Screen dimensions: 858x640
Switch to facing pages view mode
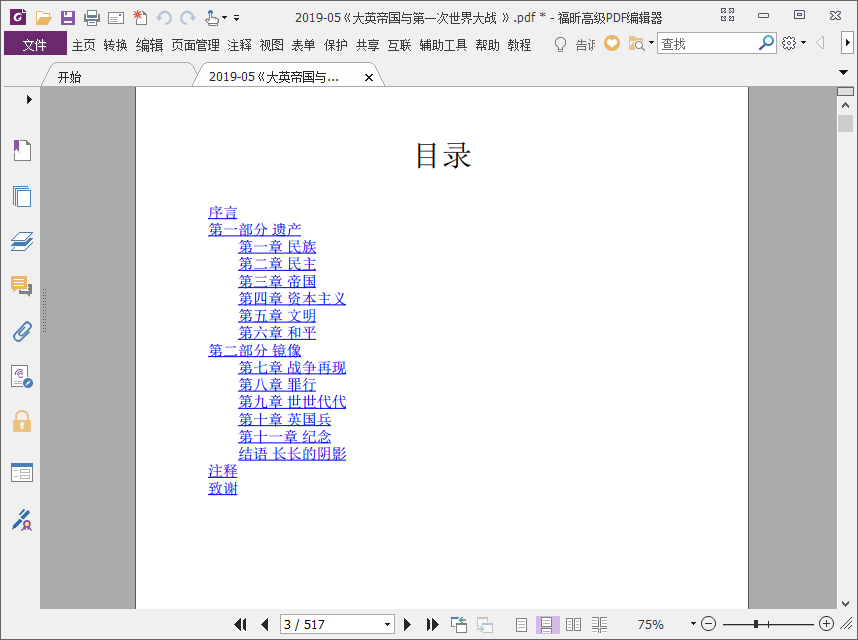click(573, 624)
